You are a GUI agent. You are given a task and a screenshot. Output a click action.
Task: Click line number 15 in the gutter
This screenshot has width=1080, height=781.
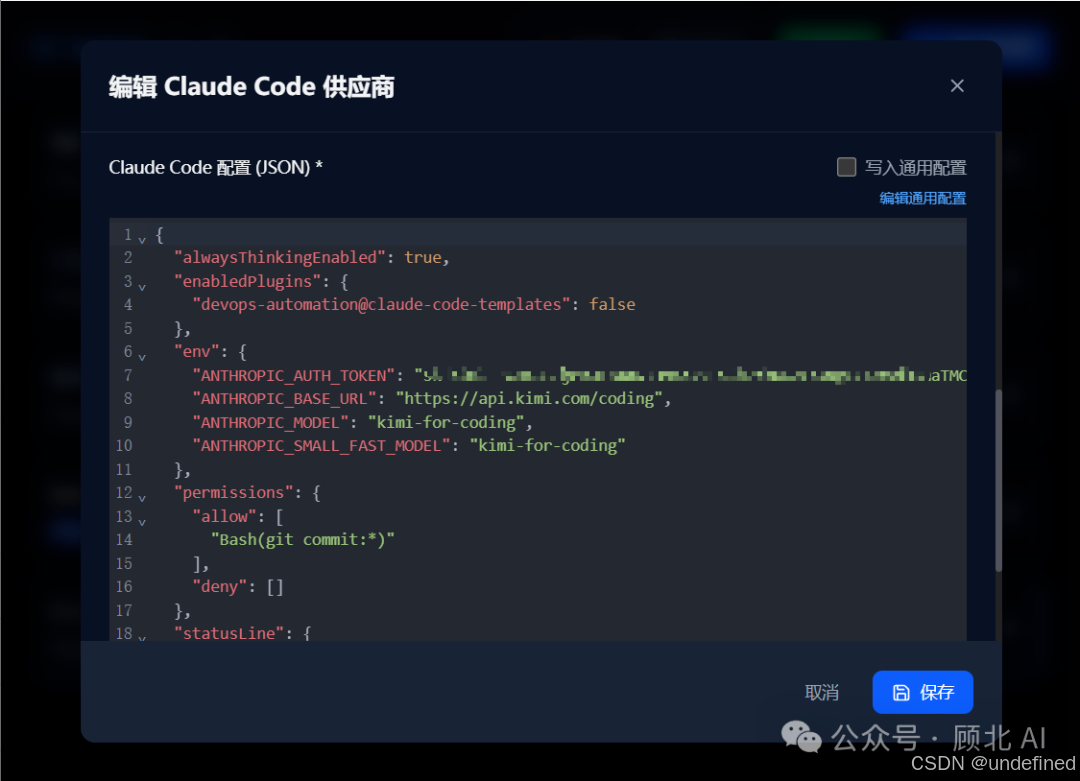[x=124, y=563]
